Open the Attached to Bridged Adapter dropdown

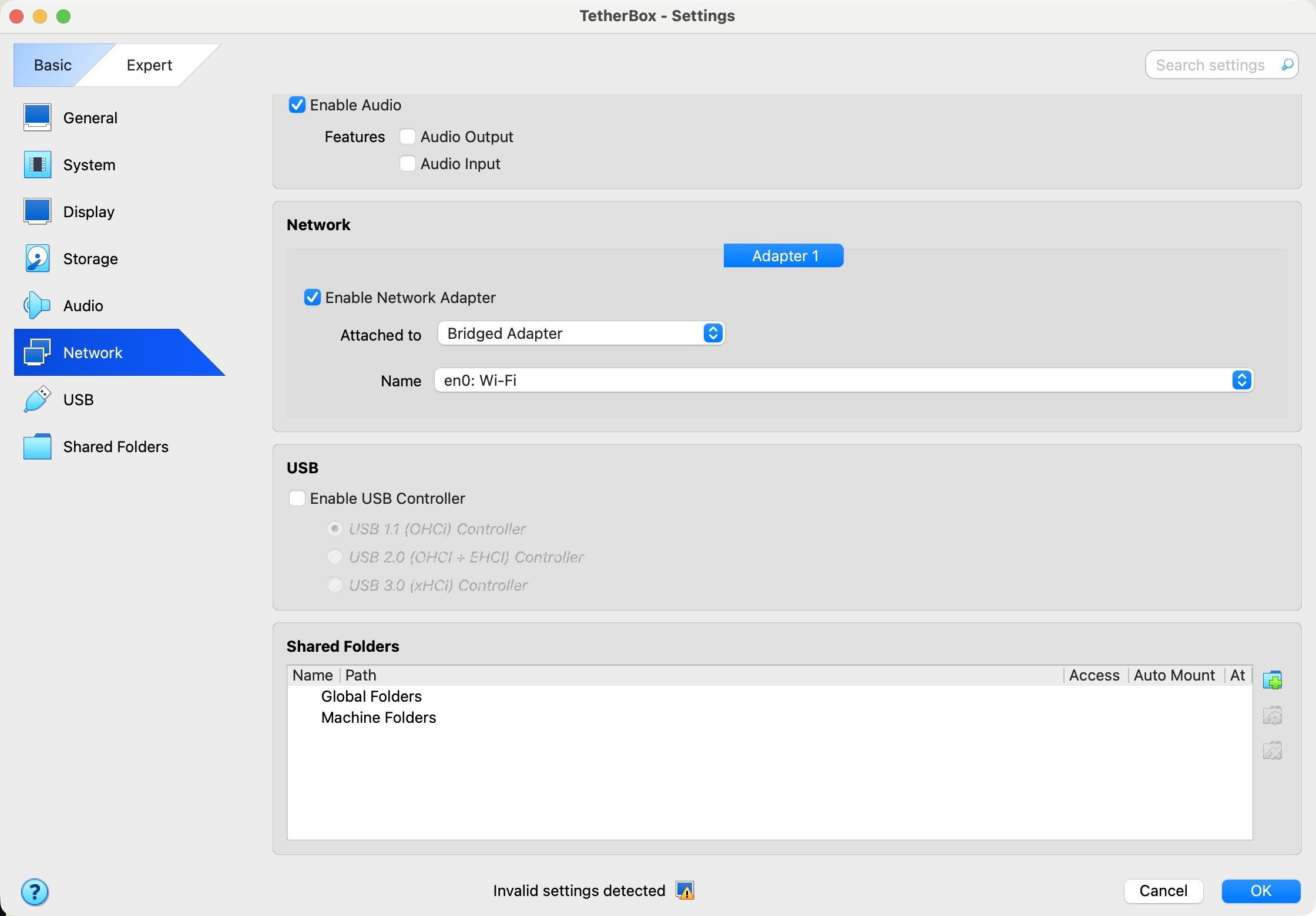581,333
